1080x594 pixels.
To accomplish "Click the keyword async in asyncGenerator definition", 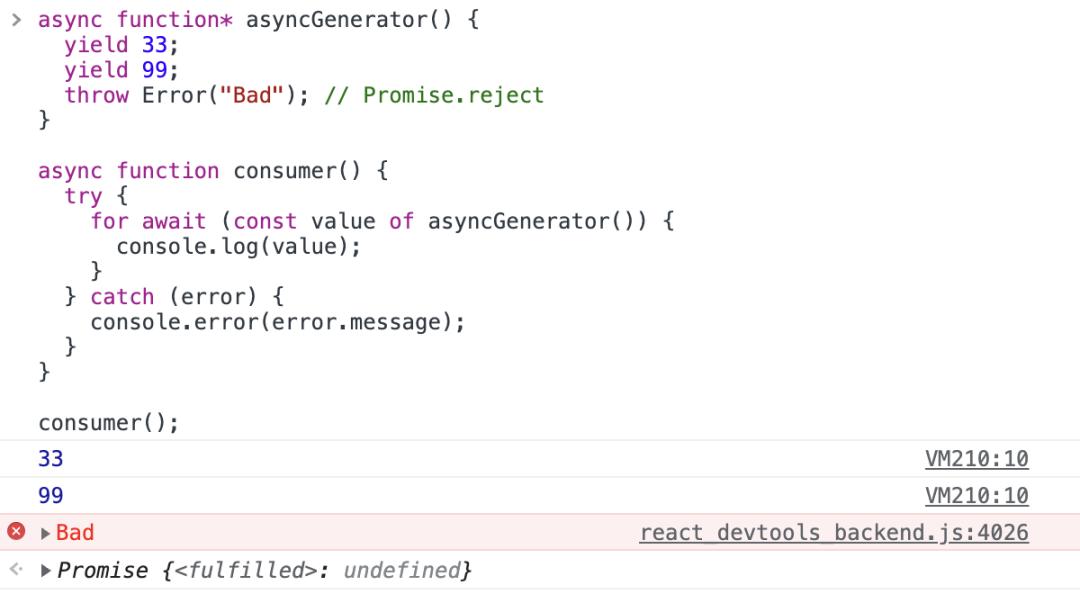I will [70, 19].
